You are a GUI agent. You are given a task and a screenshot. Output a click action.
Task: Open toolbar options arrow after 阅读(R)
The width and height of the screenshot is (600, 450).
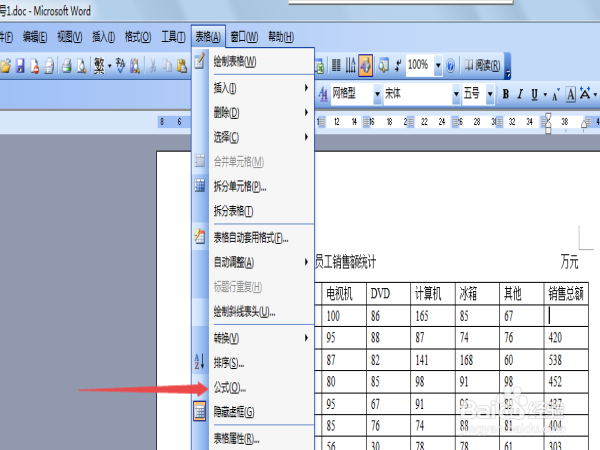click(x=508, y=72)
